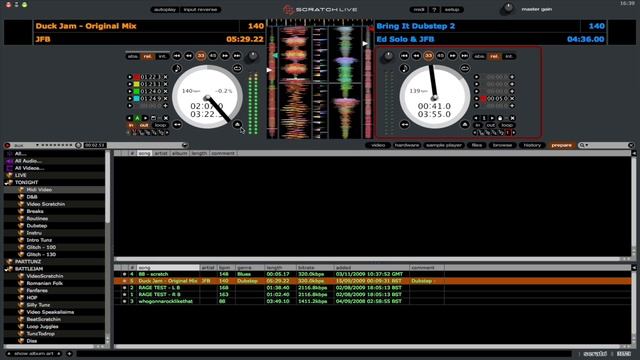The width and height of the screenshot is (640, 360).
Task: Click the input reverse button
Action: (200, 9)
